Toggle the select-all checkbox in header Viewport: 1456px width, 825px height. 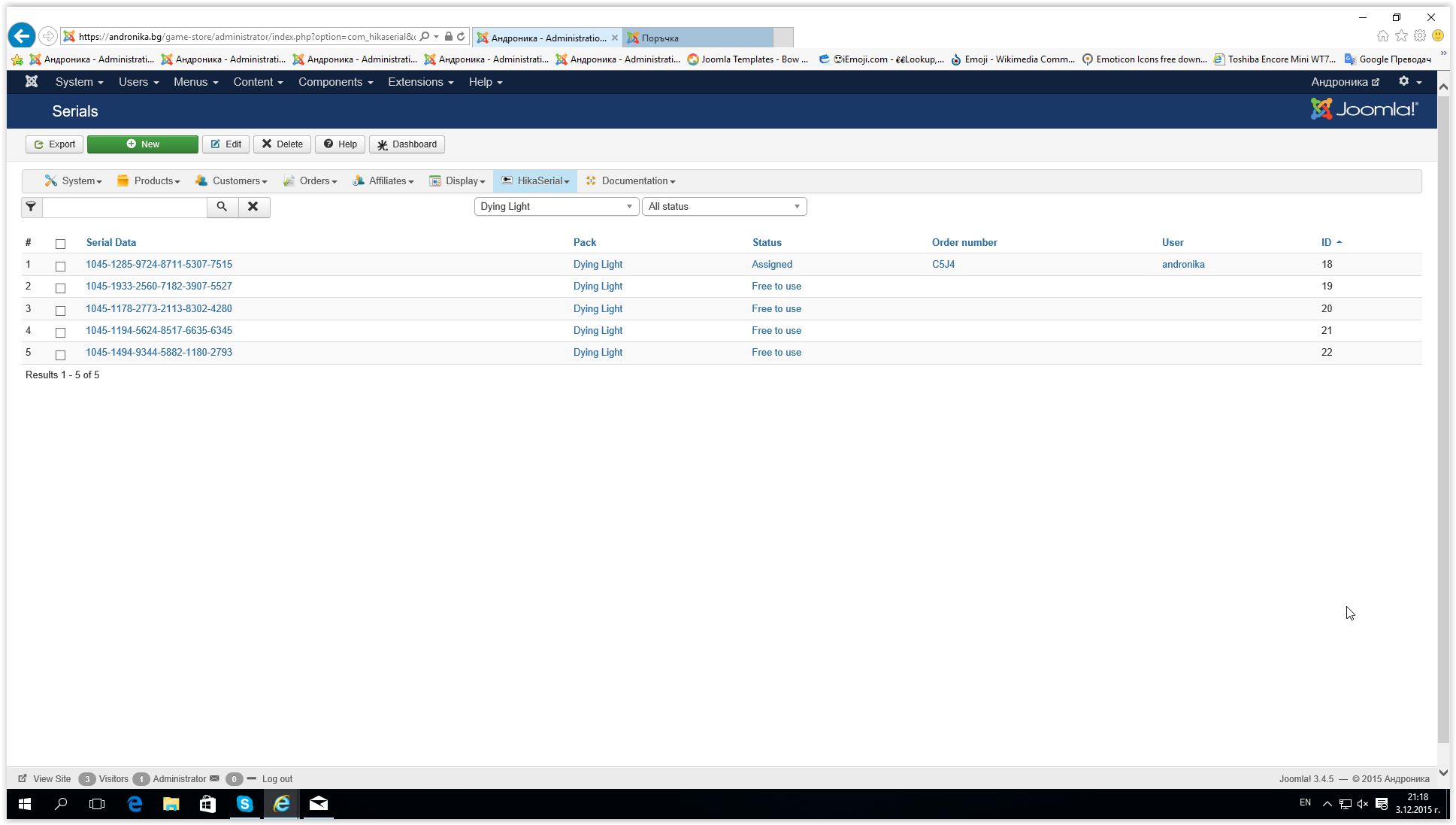[x=61, y=244]
